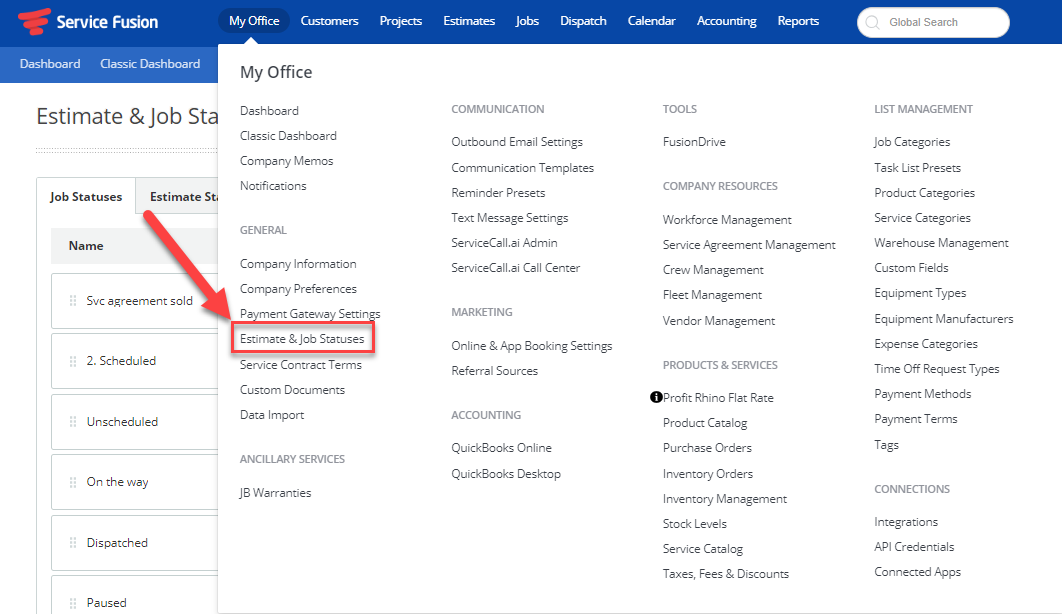Open the Calendar menu
Image resolution: width=1062 pixels, height=614 pixels.
pyautogui.click(x=652, y=21)
